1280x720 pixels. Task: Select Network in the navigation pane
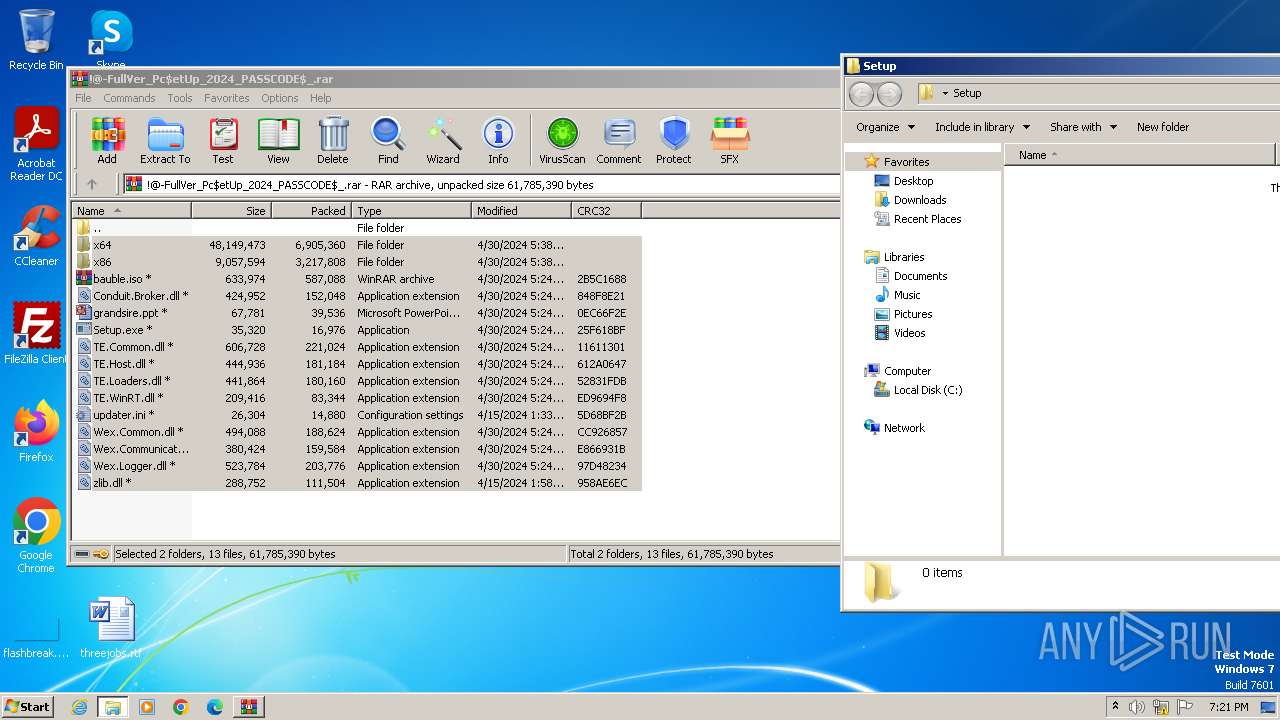tap(904, 428)
